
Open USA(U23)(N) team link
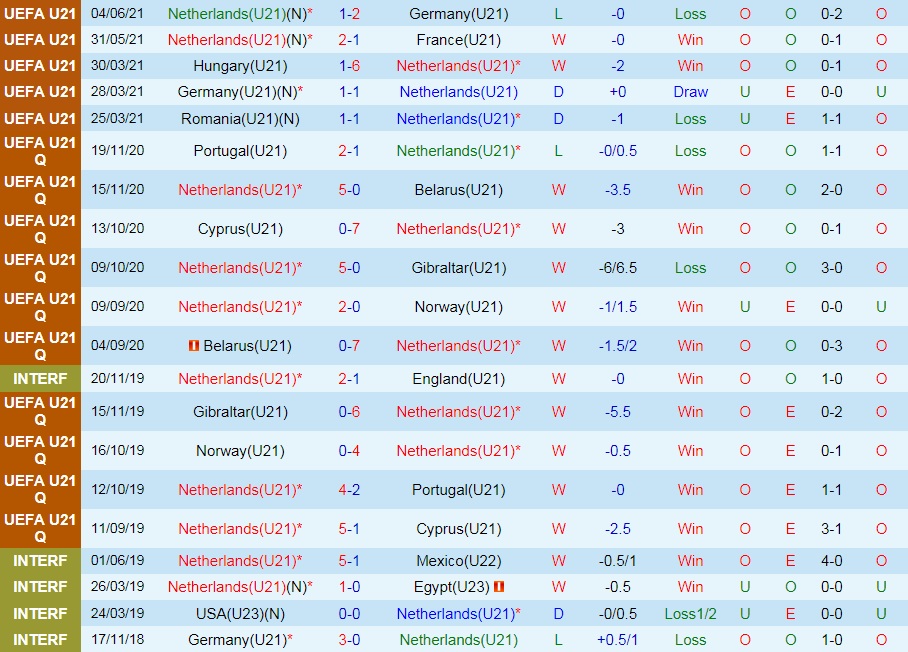coord(240,613)
